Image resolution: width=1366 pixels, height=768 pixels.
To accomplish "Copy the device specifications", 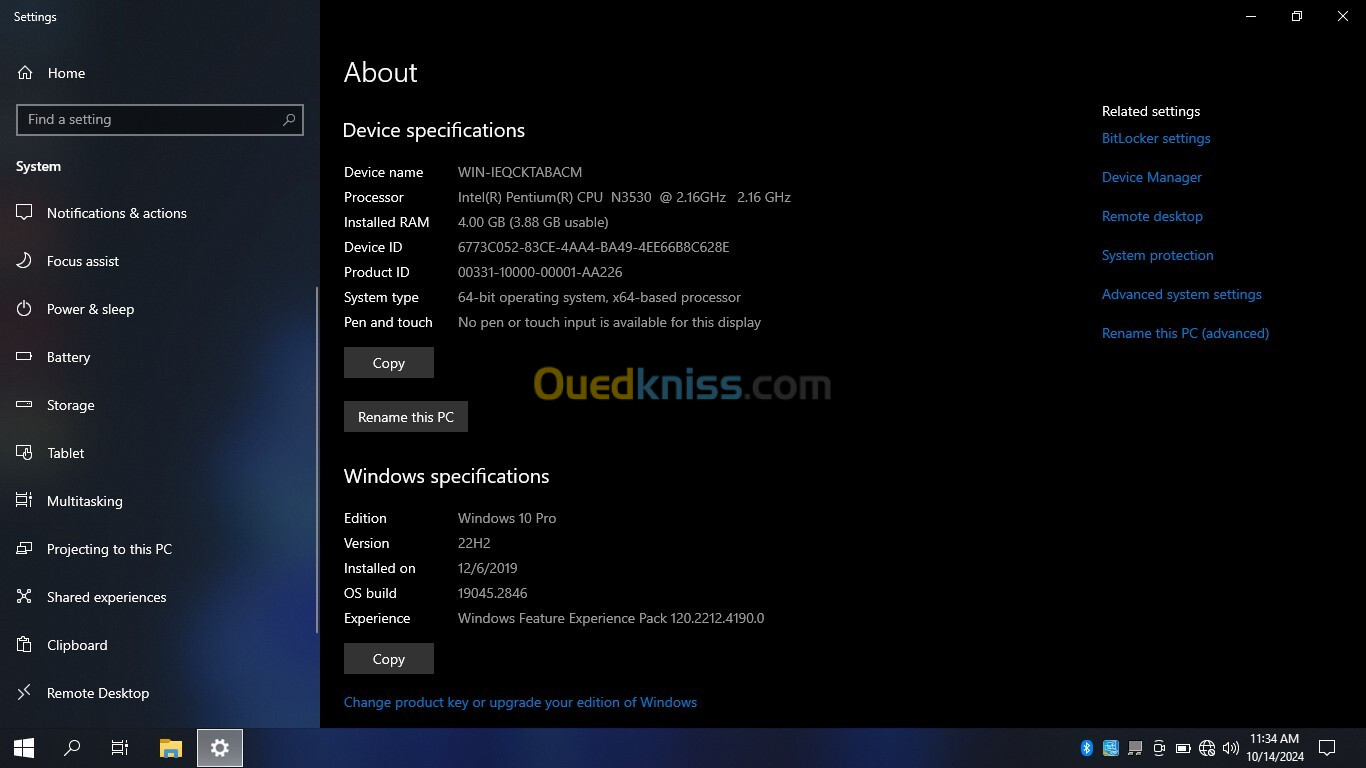I will pyautogui.click(x=389, y=363).
